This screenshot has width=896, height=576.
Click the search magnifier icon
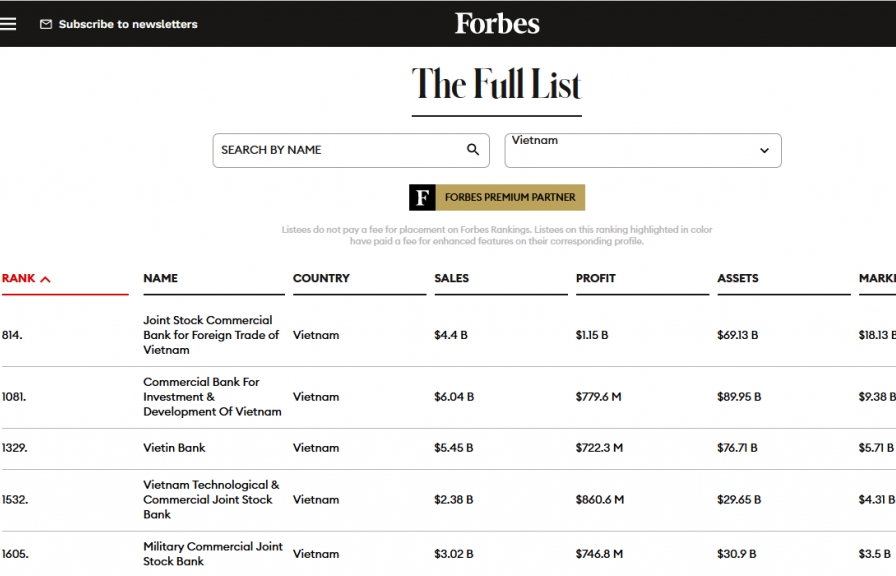473,150
